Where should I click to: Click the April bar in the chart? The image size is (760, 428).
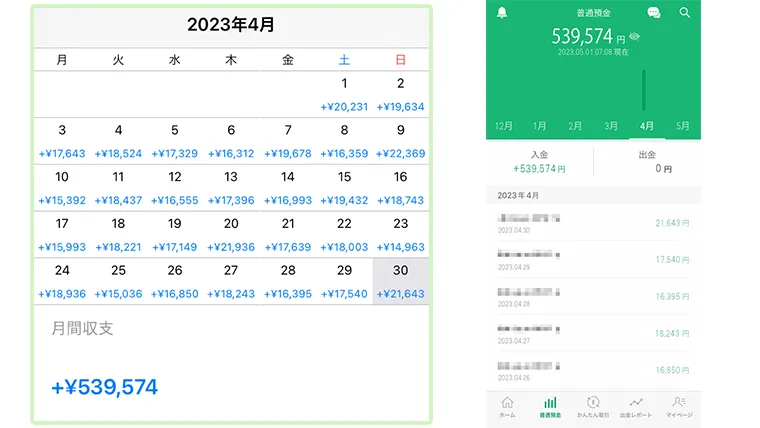click(645, 90)
